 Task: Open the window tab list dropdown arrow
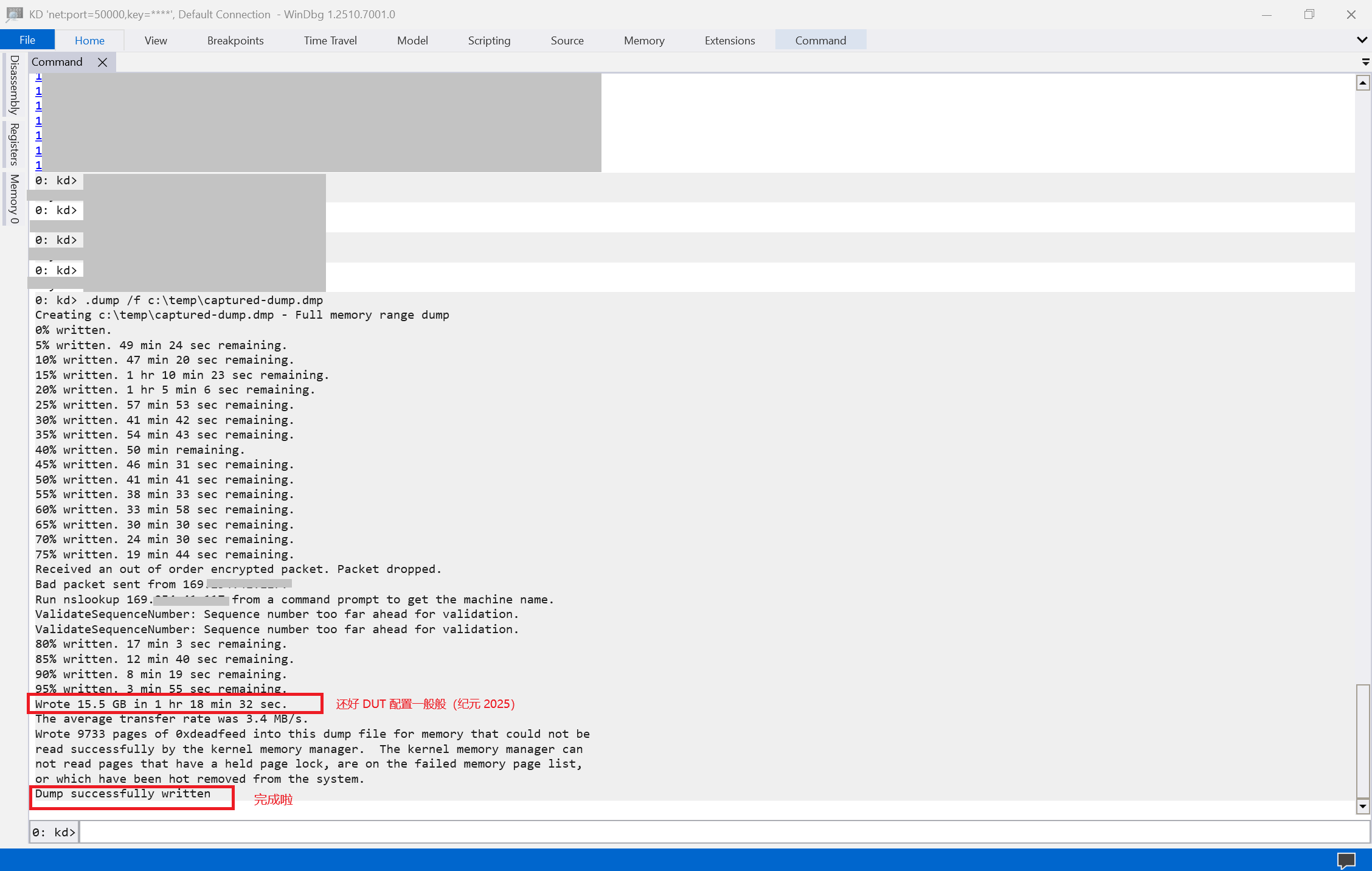pos(1365,62)
